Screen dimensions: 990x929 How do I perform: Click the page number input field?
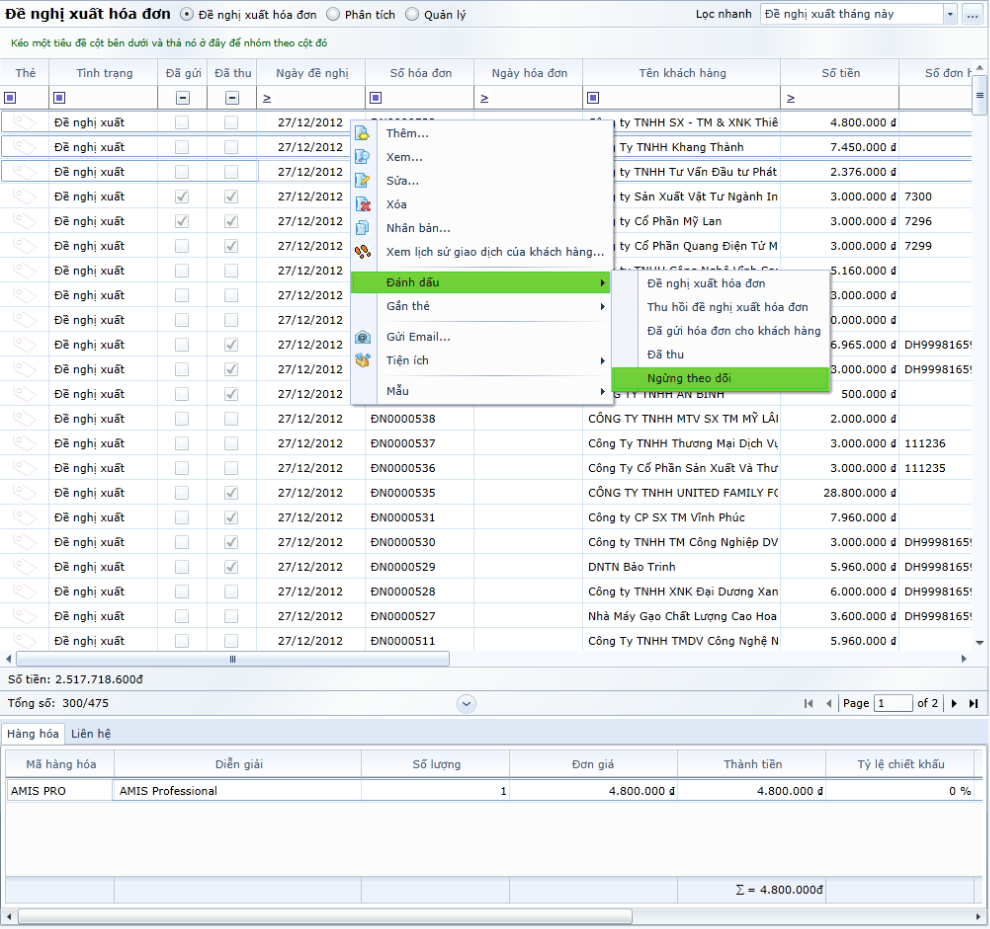click(893, 704)
